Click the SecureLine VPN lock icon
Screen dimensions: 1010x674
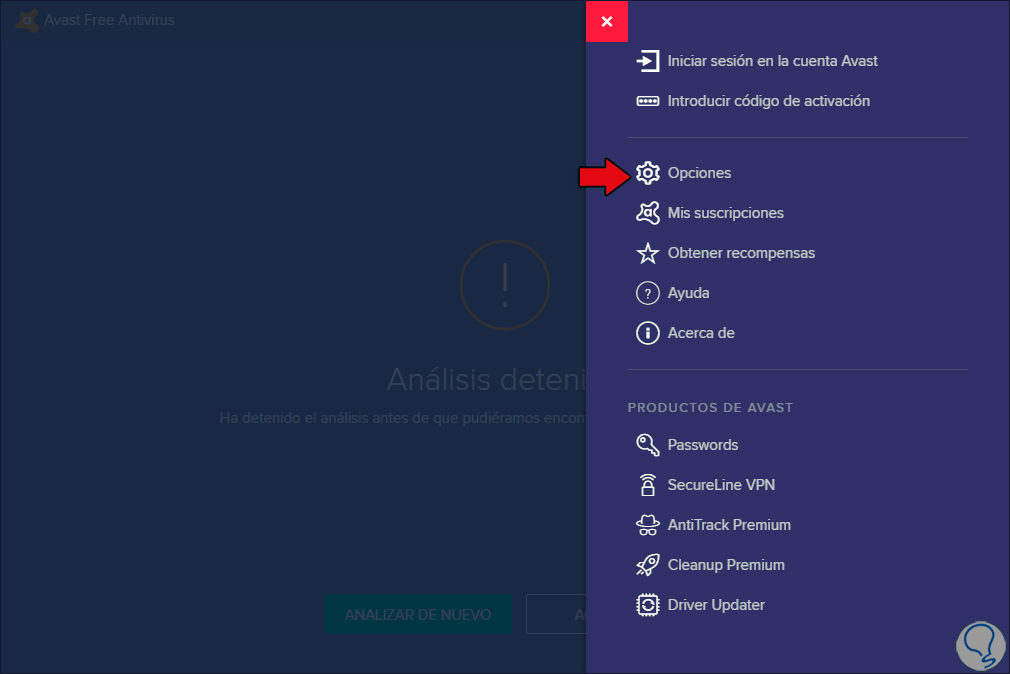(x=647, y=485)
